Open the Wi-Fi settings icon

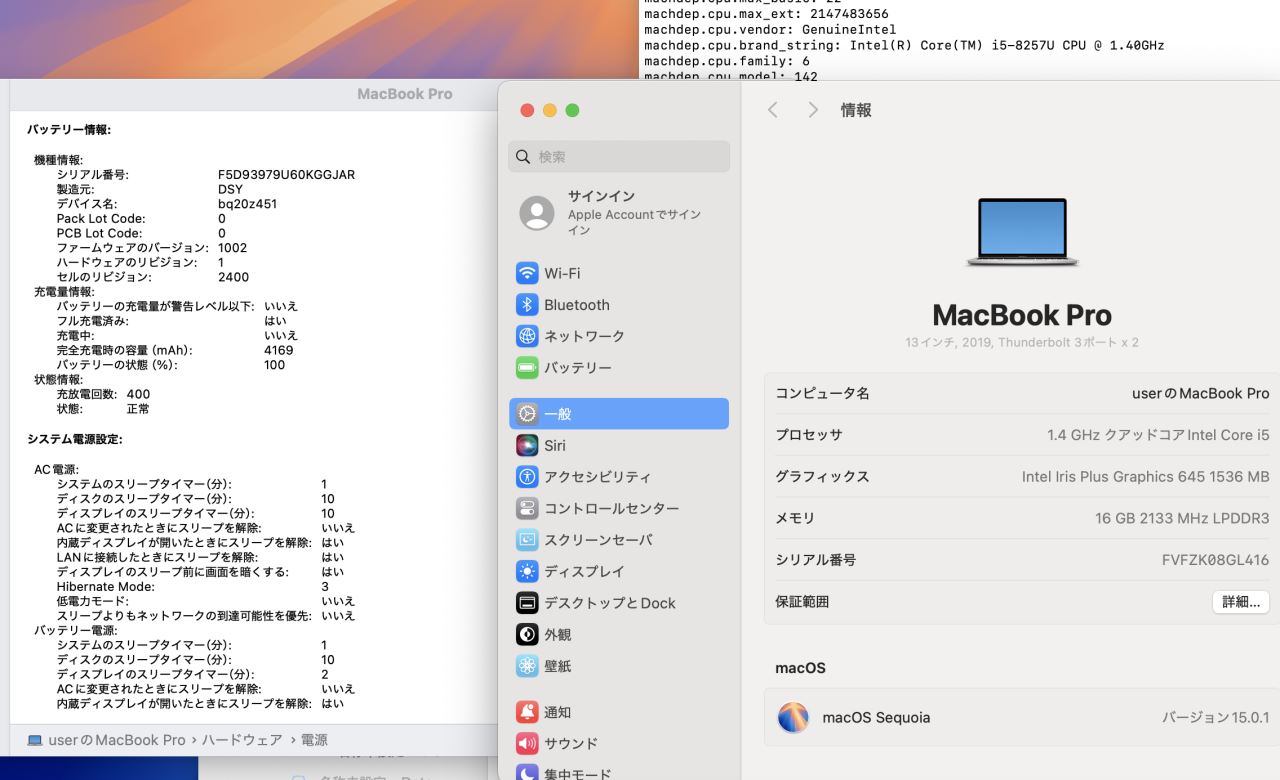[527, 273]
